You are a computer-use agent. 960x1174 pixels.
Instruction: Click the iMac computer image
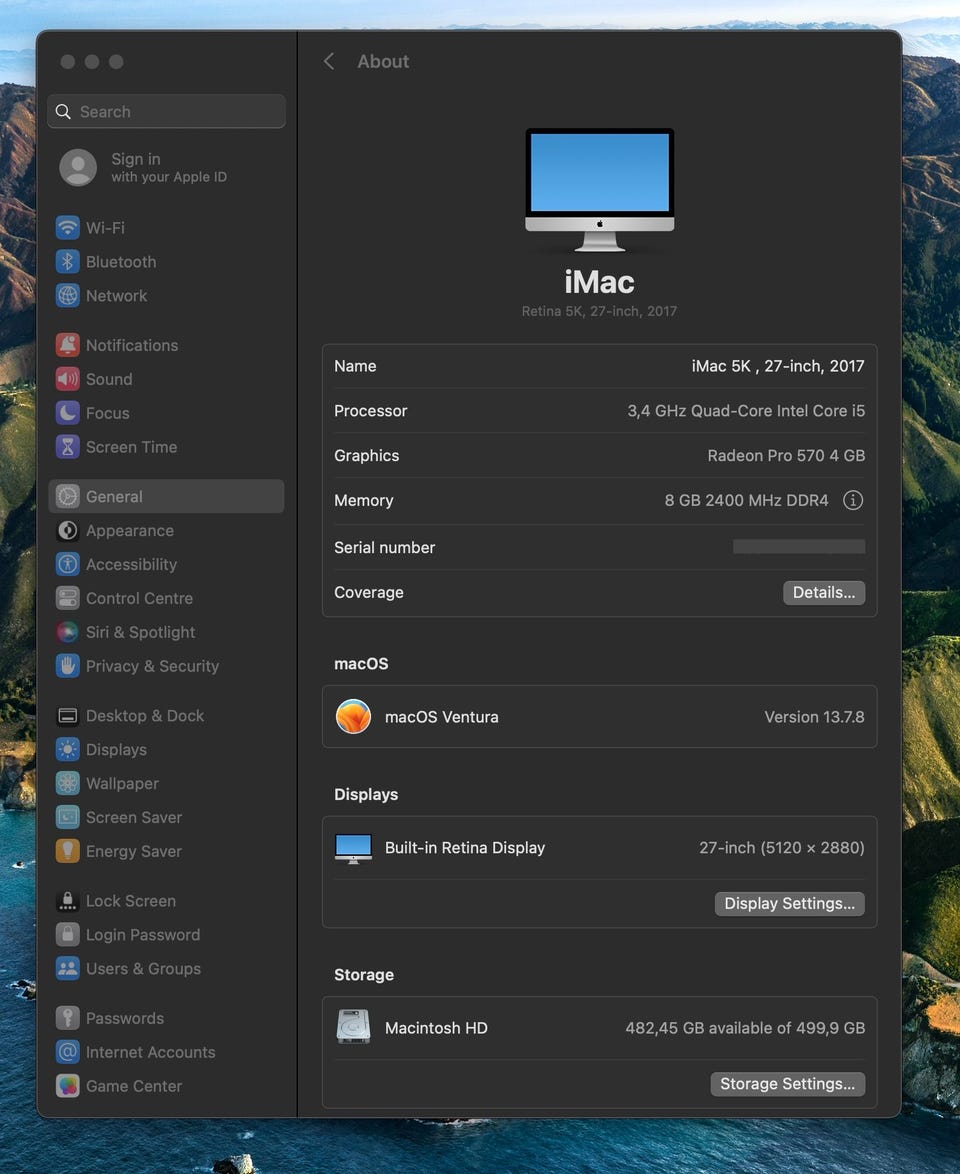(x=599, y=189)
